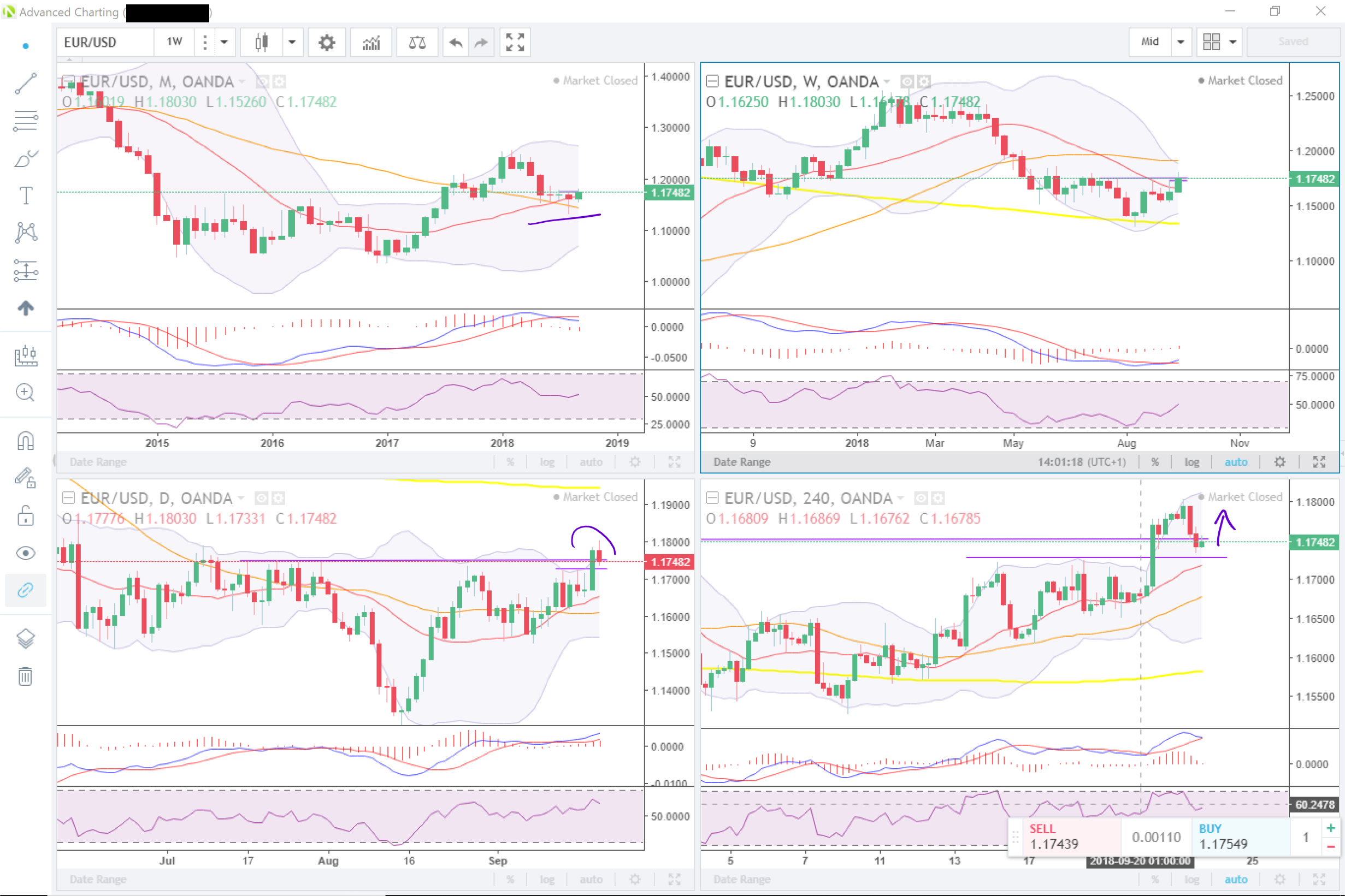The height and width of the screenshot is (896, 1345).
Task: Toggle fullscreen mode in top toolbar
Action: [515, 42]
